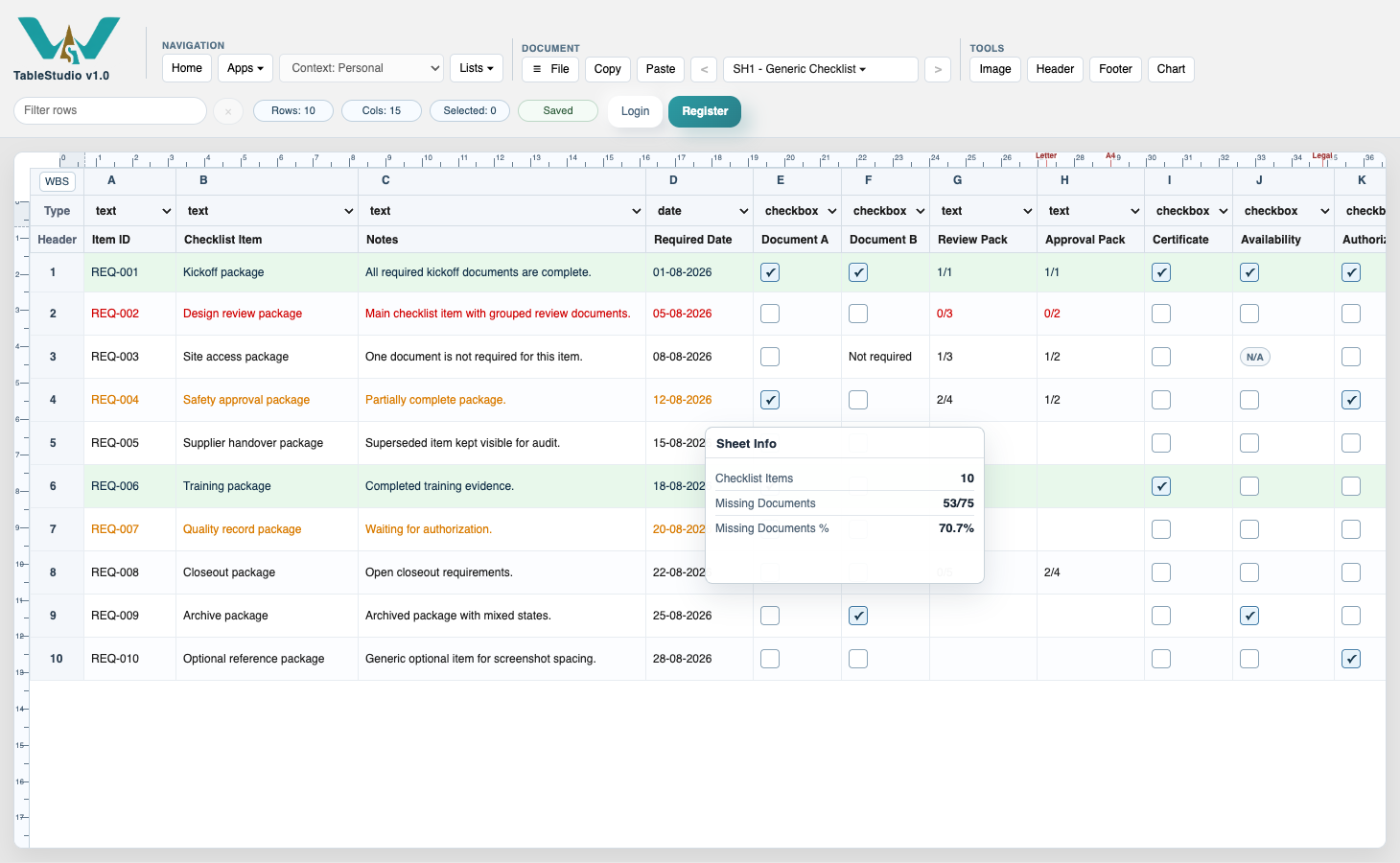Viewport: 1400px width, 863px height.
Task: Change column A type dropdown
Action: pyautogui.click(x=130, y=211)
